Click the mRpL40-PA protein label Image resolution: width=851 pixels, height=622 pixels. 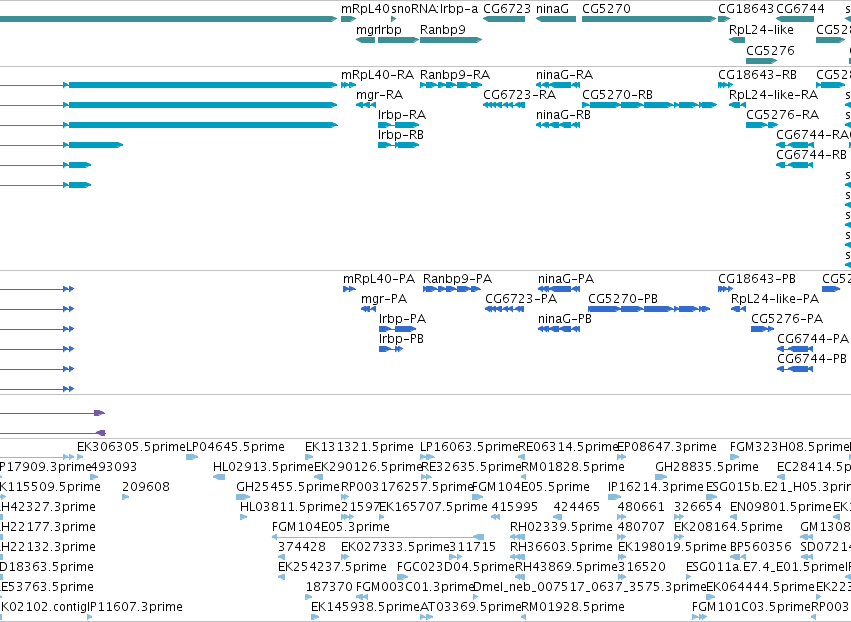(x=379, y=279)
